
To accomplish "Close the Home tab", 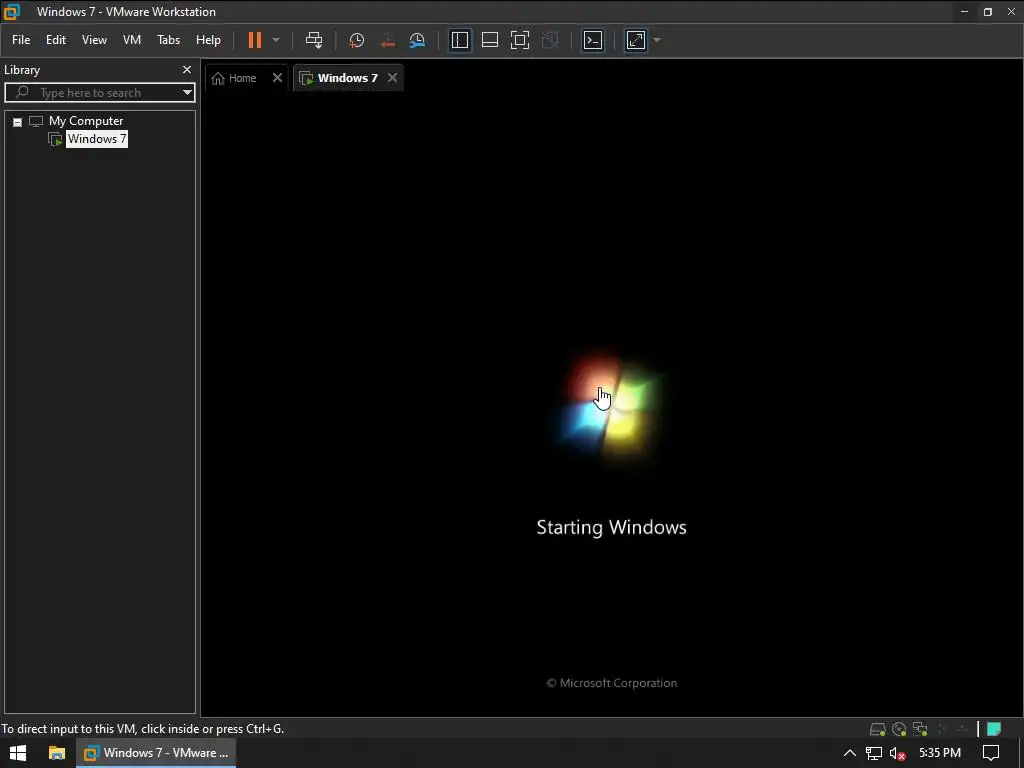I will (278, 78).
